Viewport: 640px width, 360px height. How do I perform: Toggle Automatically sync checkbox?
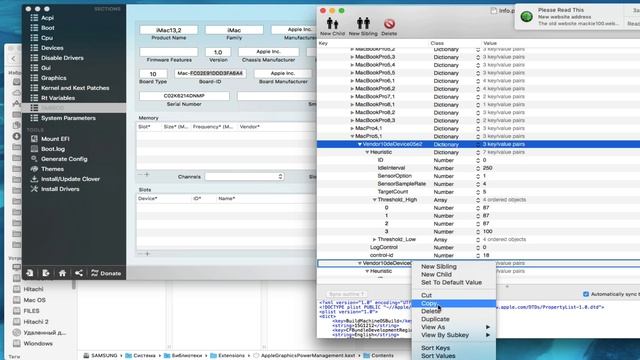[x=586, y=294]
